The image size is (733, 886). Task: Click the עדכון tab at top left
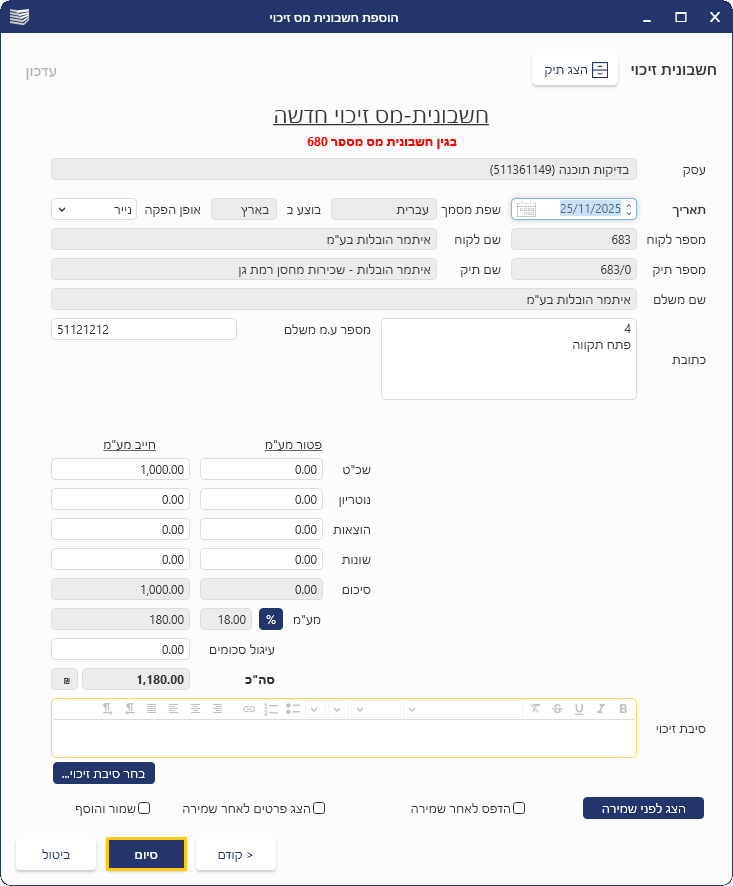coord(41,71)
